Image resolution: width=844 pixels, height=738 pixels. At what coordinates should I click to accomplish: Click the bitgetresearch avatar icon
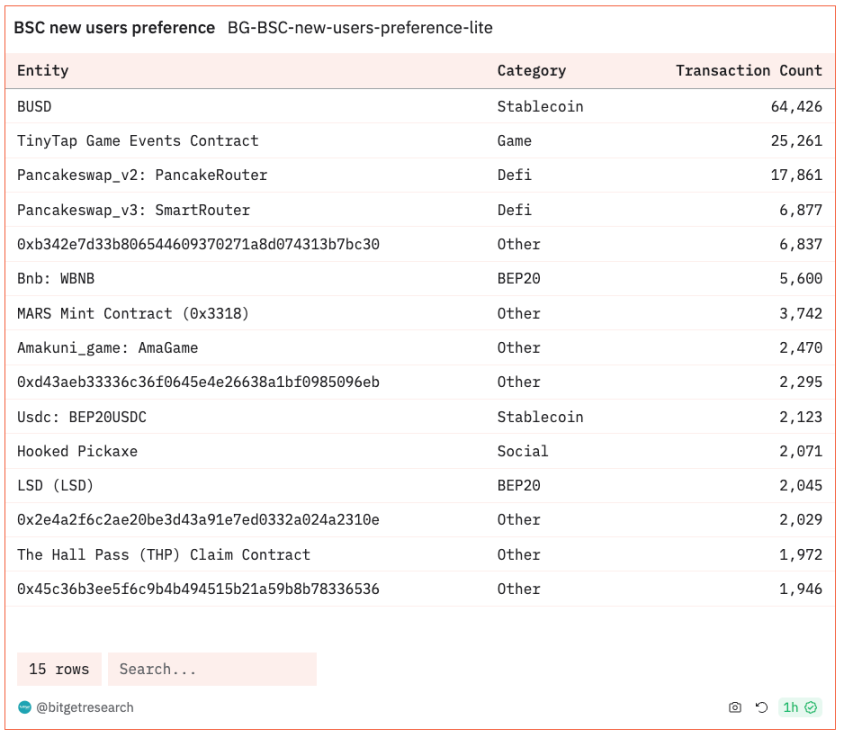click(25, 707)
